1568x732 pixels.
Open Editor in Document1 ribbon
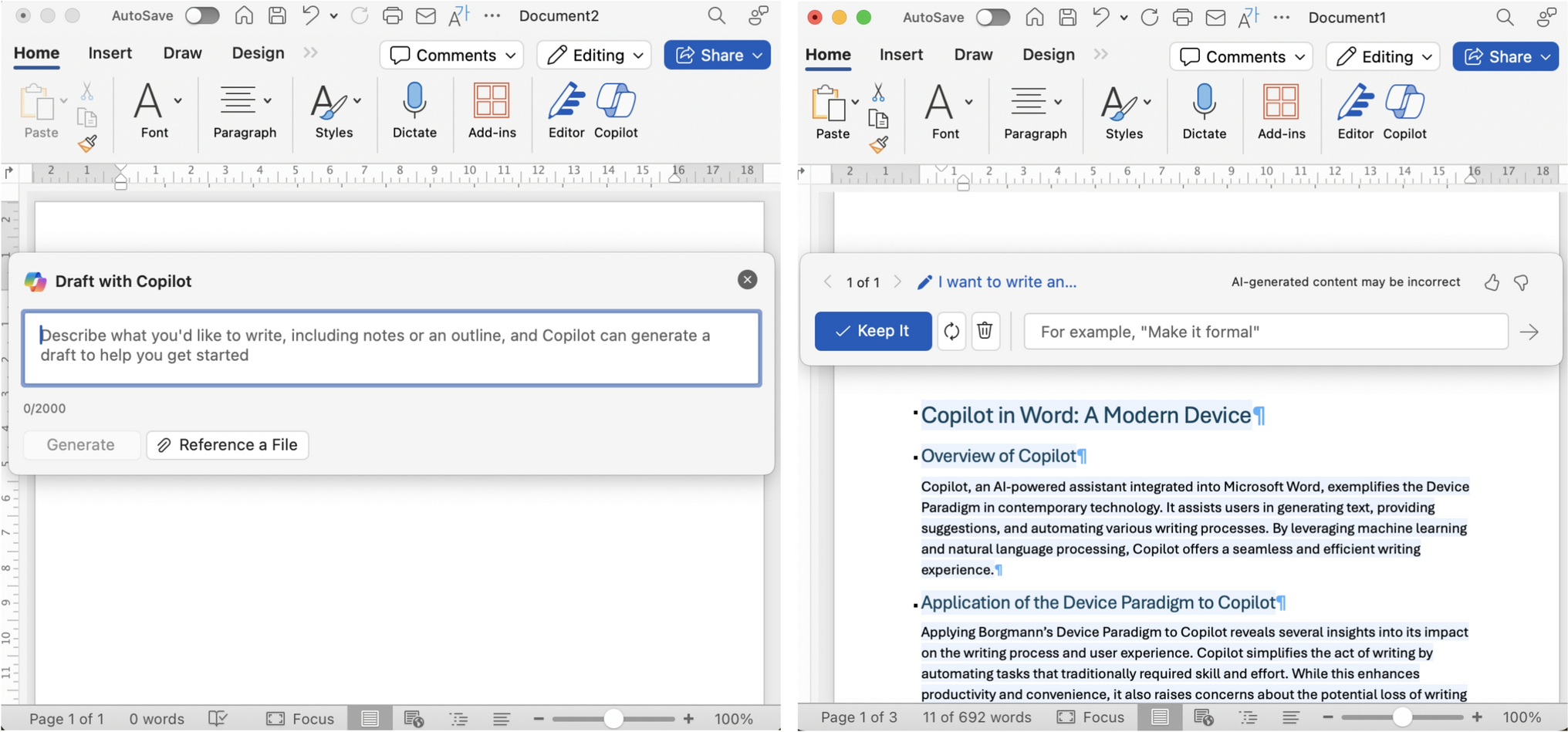tap(1355, 113)
